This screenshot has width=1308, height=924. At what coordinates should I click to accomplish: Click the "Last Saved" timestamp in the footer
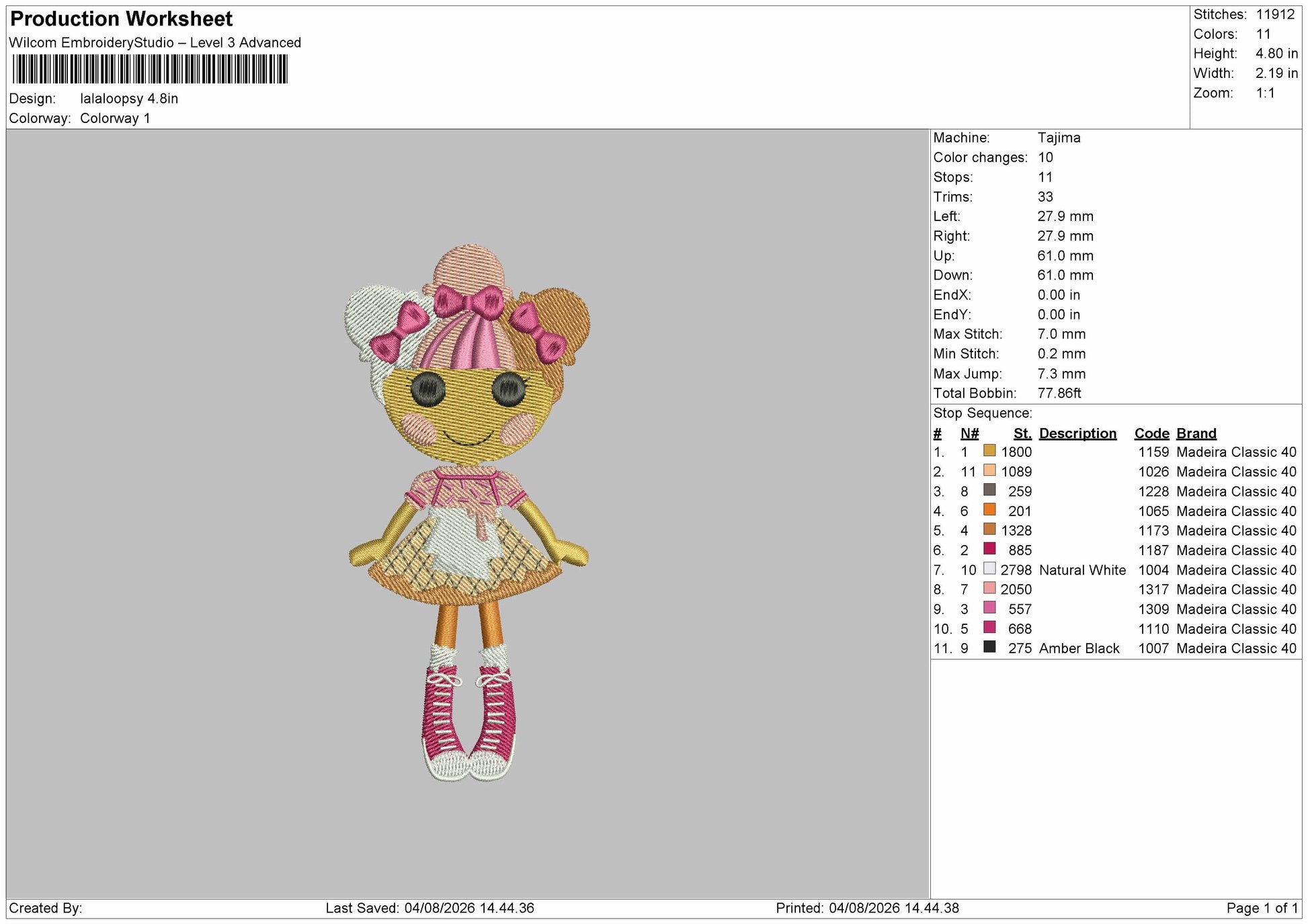(x=430, y=909)
